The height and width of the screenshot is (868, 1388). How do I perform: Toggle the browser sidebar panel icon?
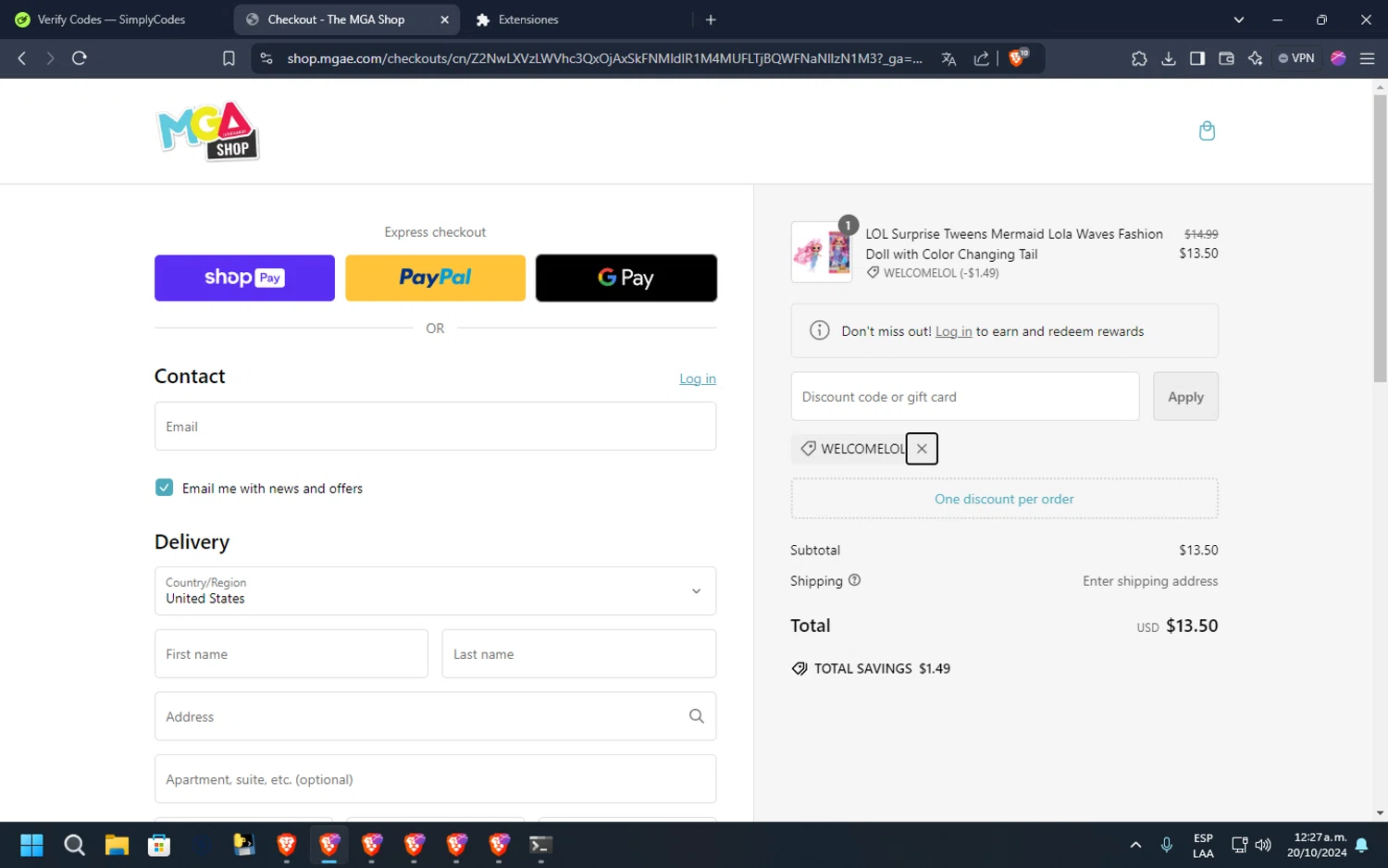click(x=1197, y=58)
